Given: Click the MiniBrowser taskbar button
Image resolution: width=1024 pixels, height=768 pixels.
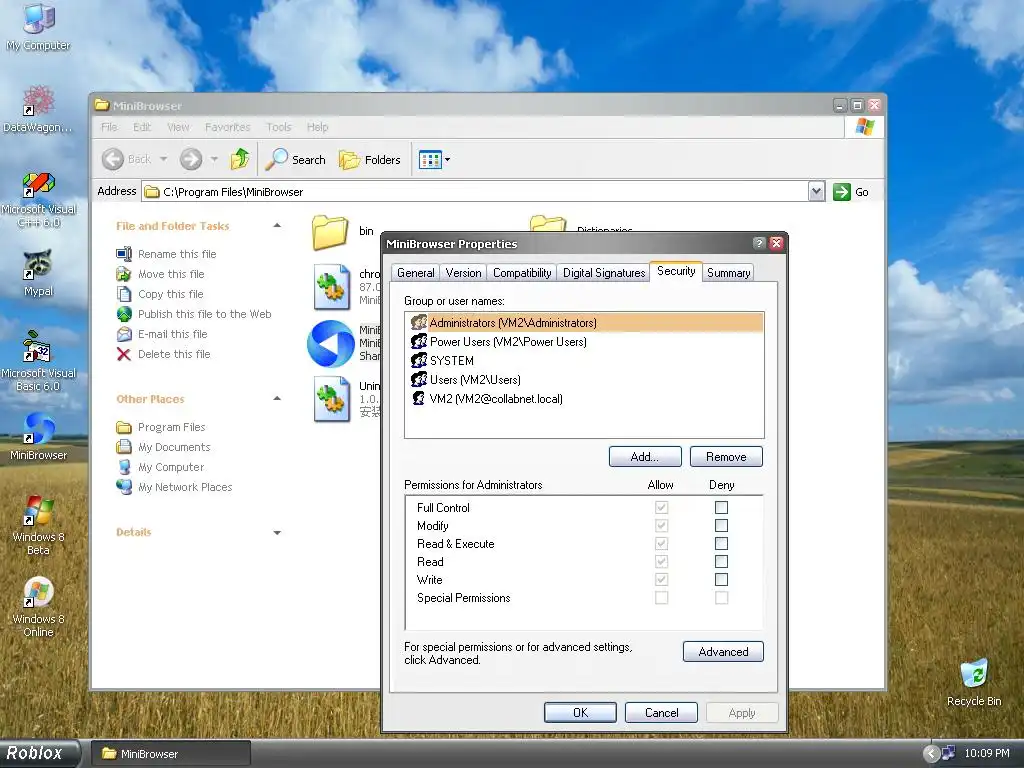Looking at the screenshot, I should tap(170, 754).
